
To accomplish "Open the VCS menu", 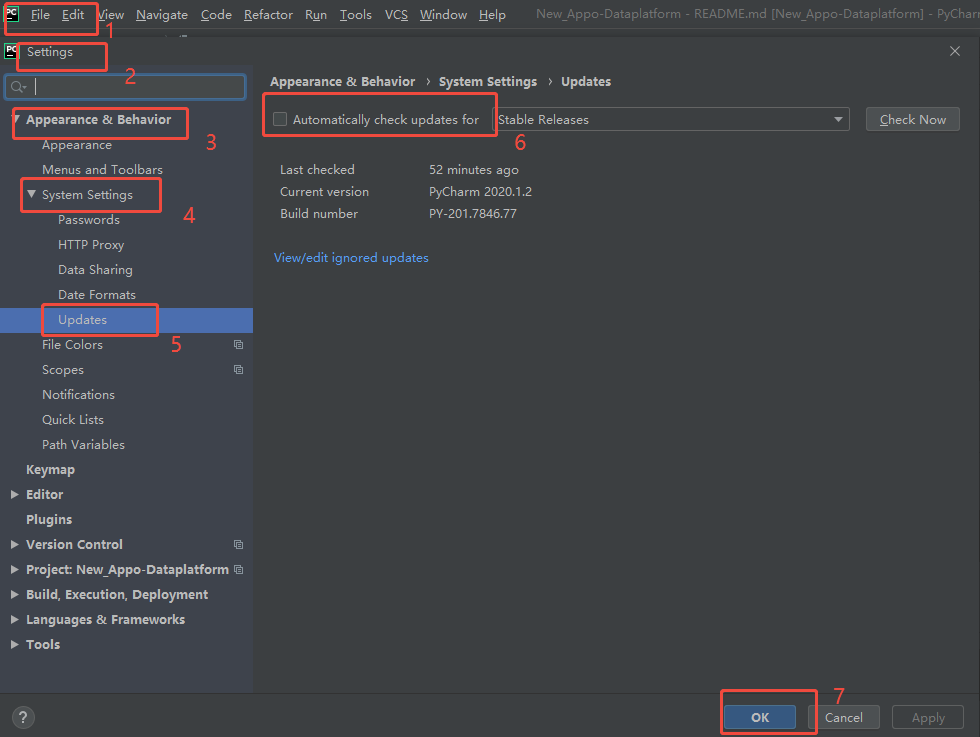I will coord(396,14).
